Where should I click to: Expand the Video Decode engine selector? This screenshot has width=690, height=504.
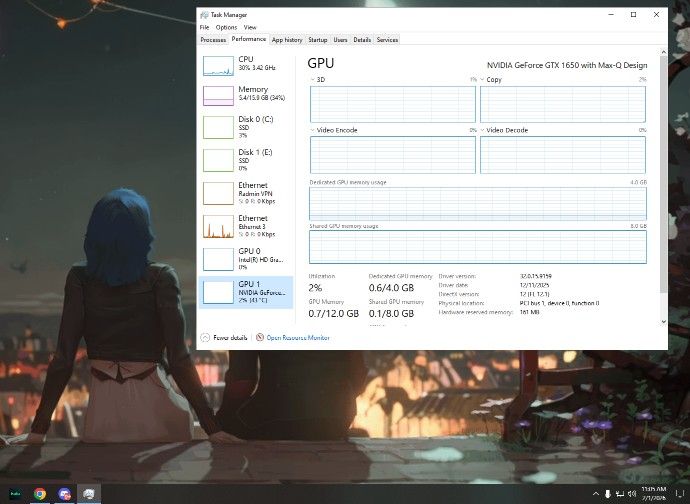[483, 130]
